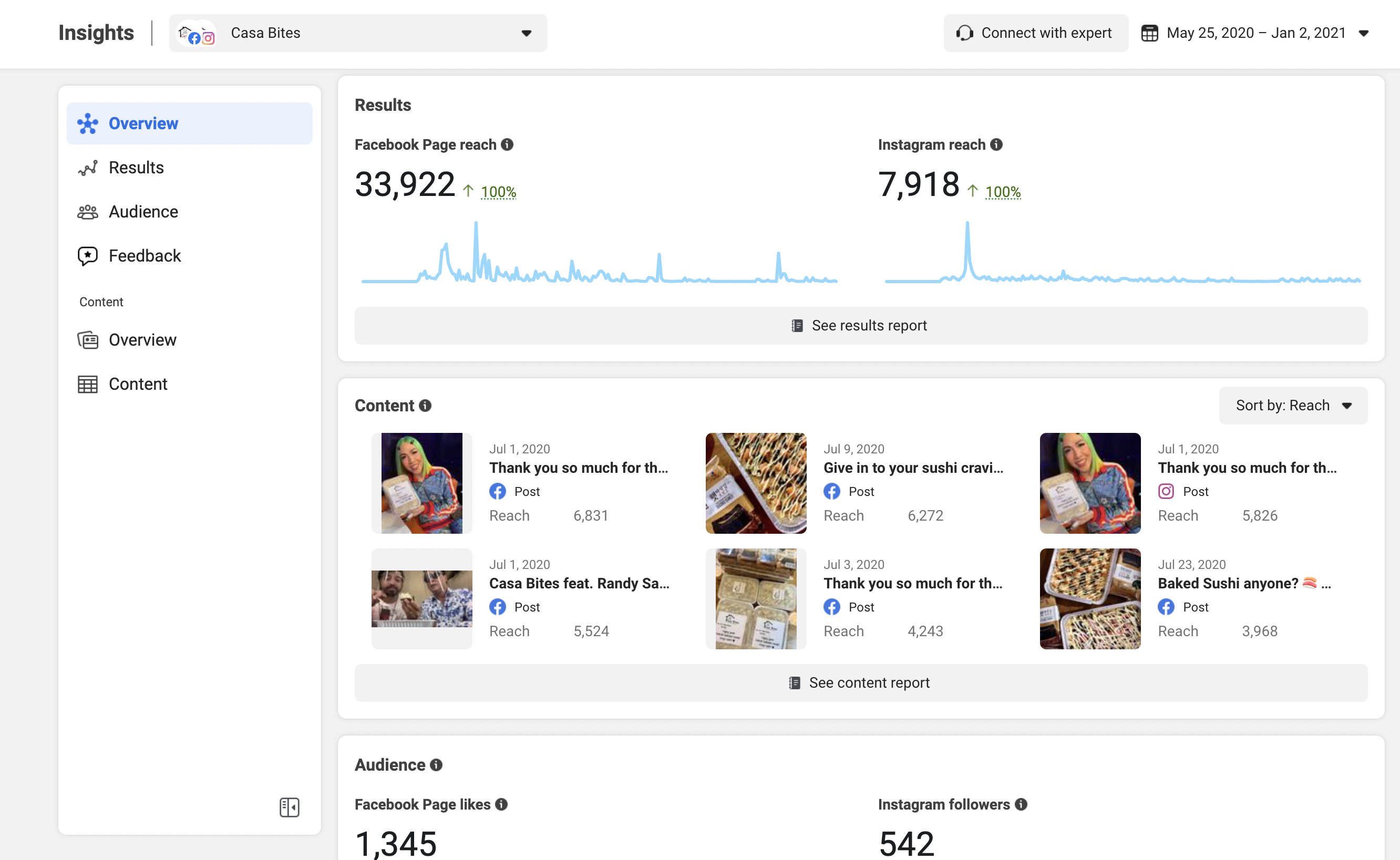
Task: Collapse the sidebar with the panel toggle
Action: tap(289, 807)
